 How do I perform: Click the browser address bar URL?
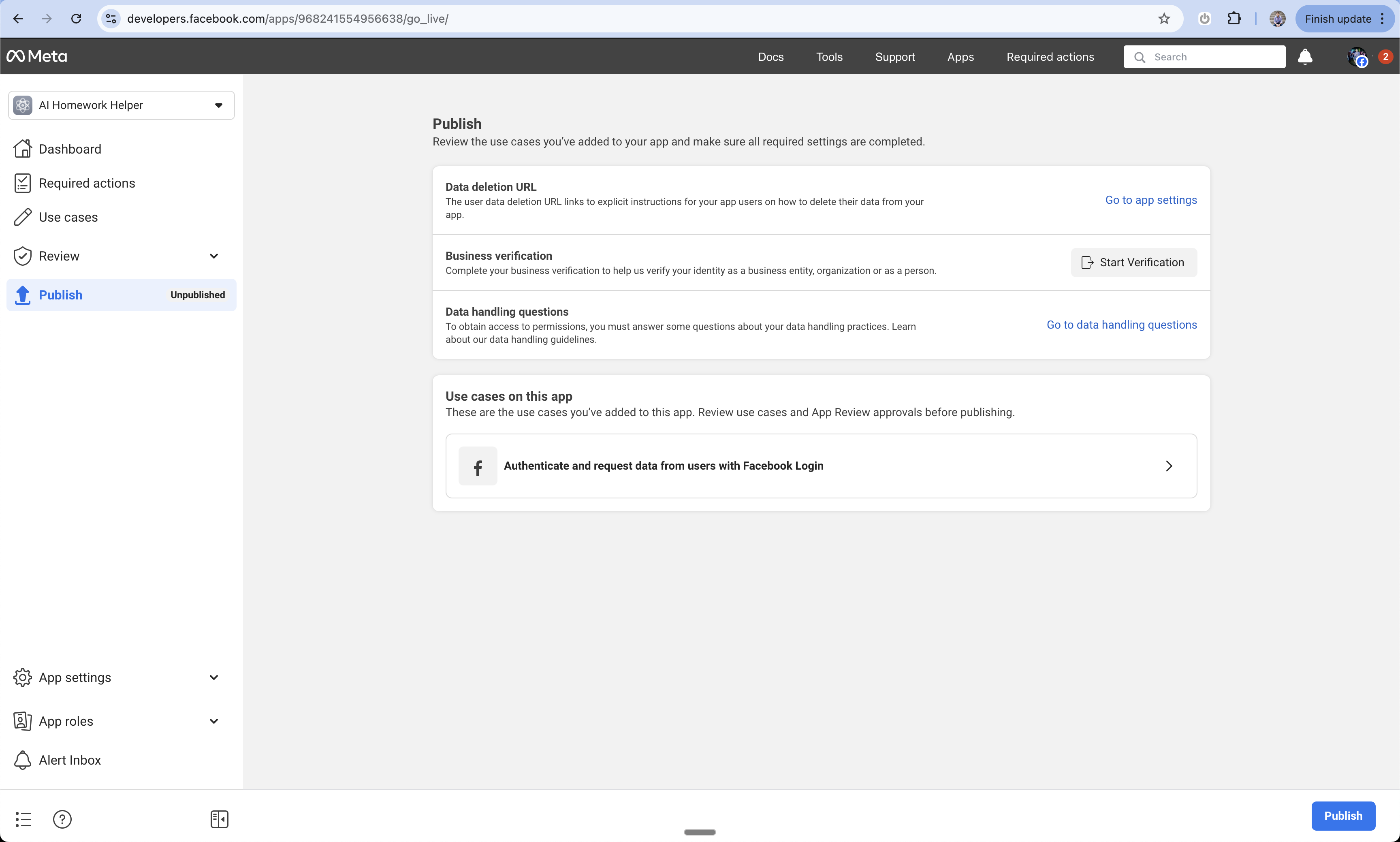pyautogui.click(x=288, y=19)
